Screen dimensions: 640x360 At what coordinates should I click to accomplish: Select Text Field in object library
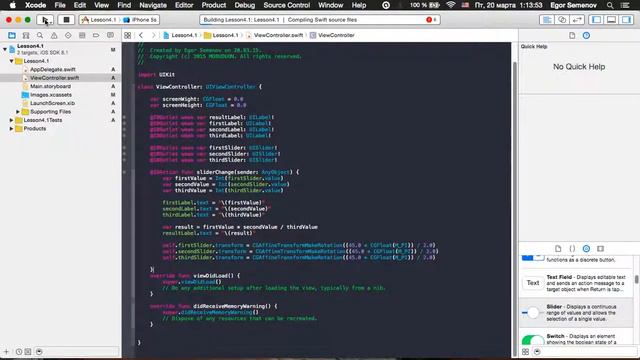click(577, 283)
